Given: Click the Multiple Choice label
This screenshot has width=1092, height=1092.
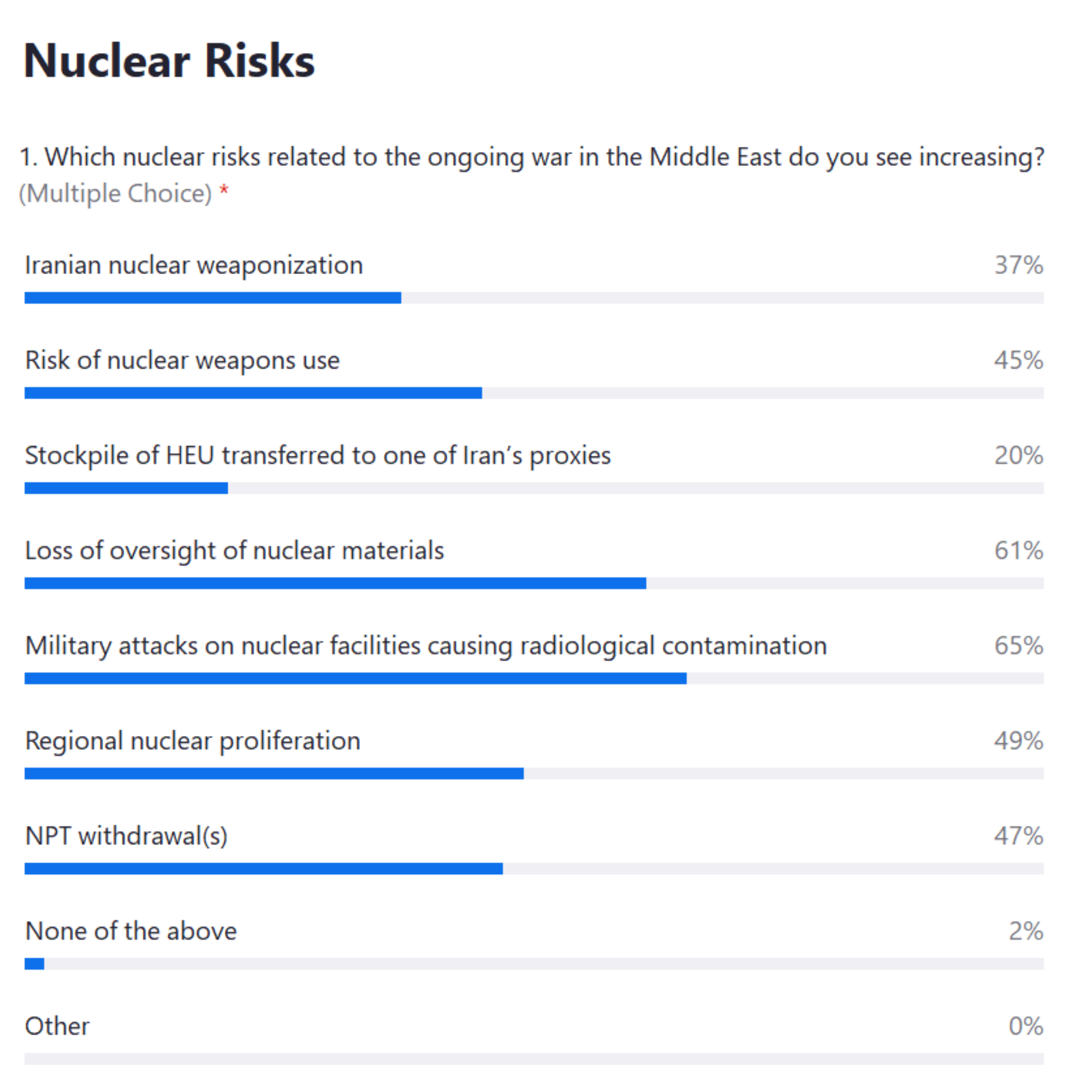Looking at the screenshot, I should click(115, 194).
